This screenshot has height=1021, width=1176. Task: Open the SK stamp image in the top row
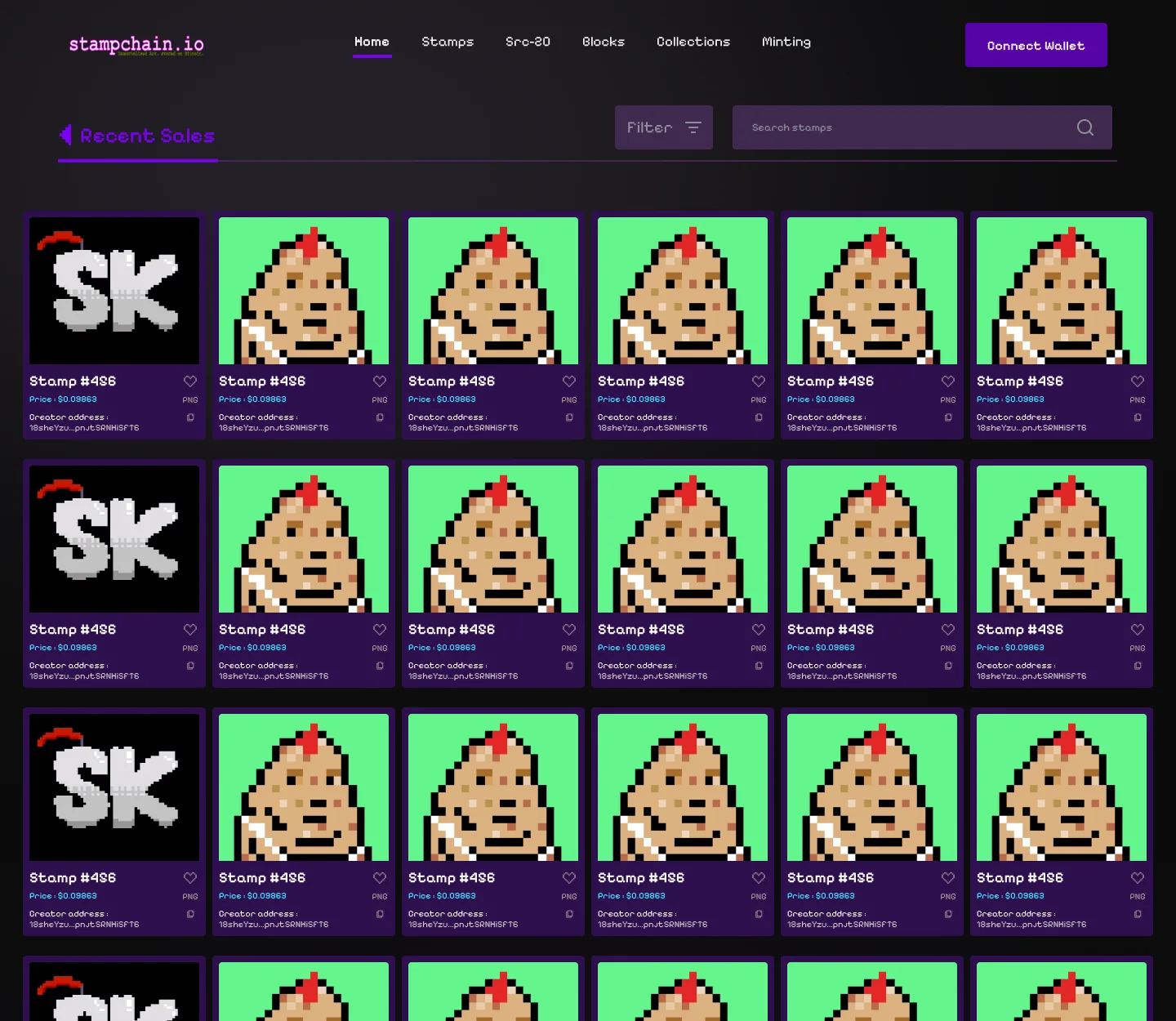[114, 291]
